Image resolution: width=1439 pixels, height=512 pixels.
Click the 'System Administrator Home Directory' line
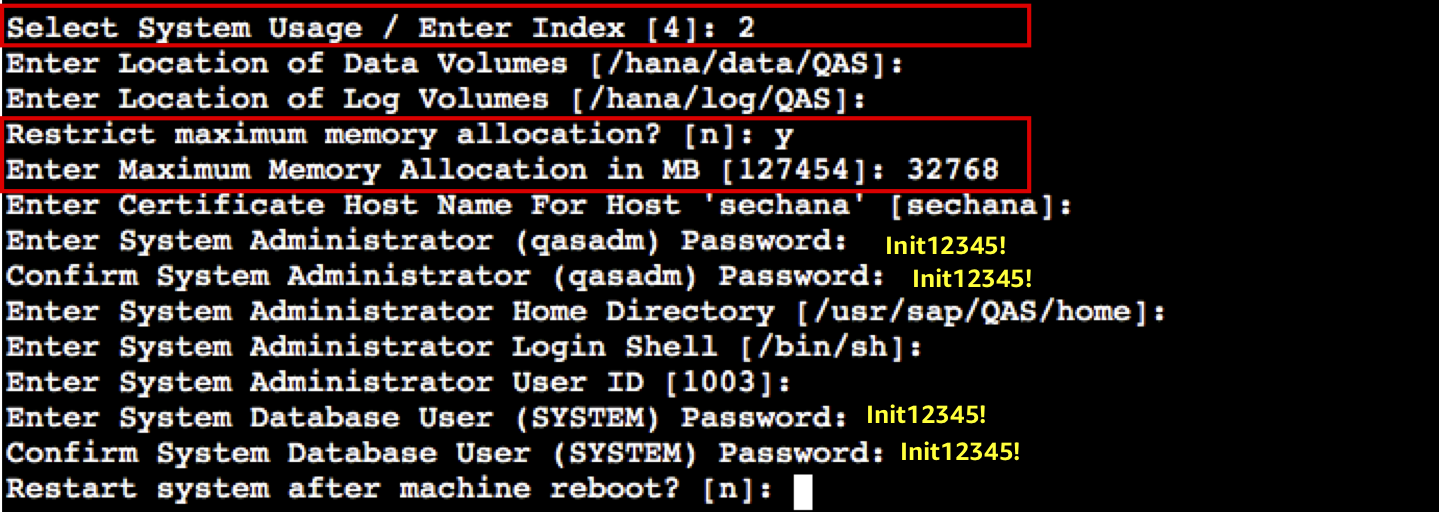pyautogui.click(x=586, y=312)
